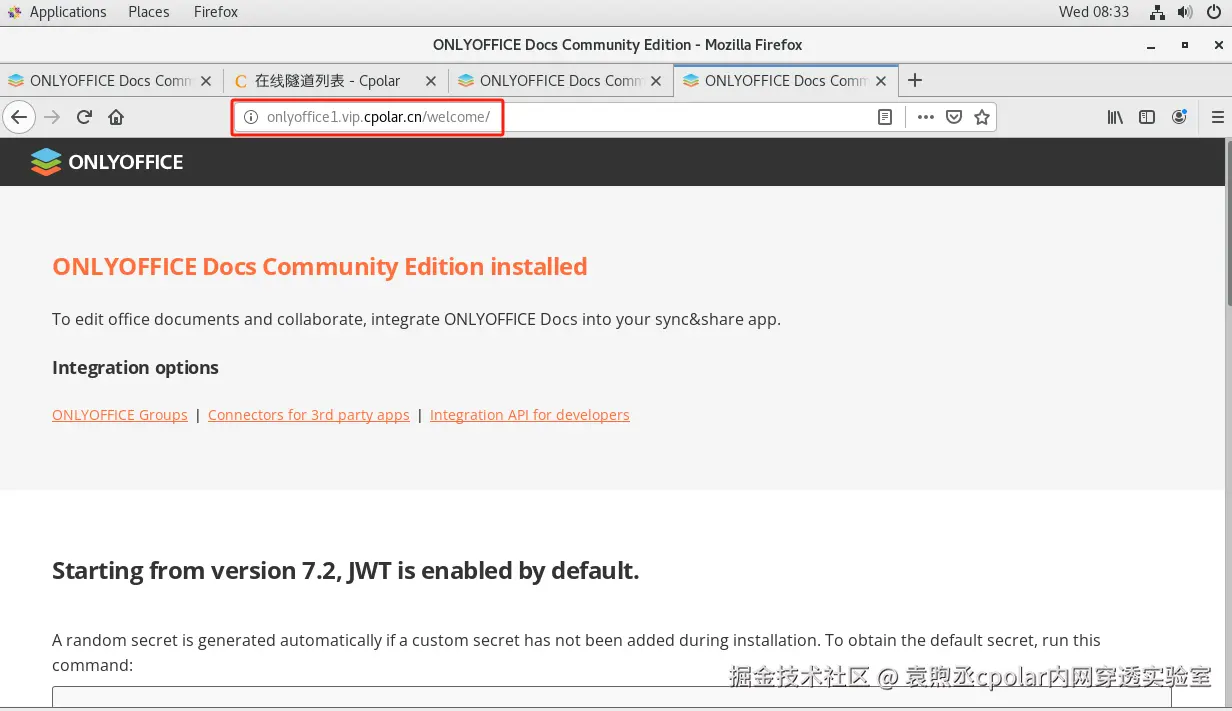Open Firefox account icon
1232x711 pixels.
[x=1180, y=117]
